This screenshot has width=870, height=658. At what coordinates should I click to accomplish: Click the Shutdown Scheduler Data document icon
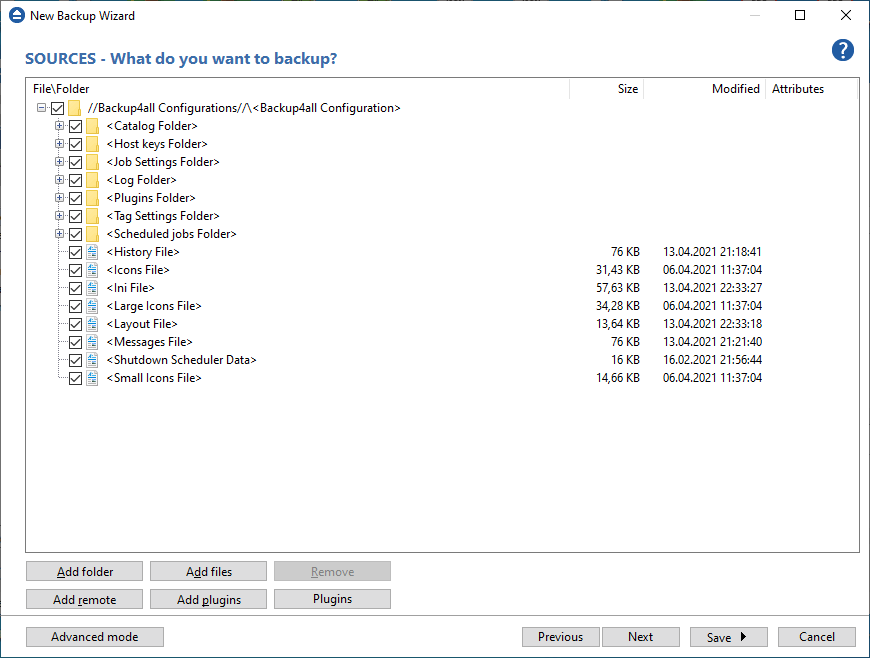pos(93,360)
